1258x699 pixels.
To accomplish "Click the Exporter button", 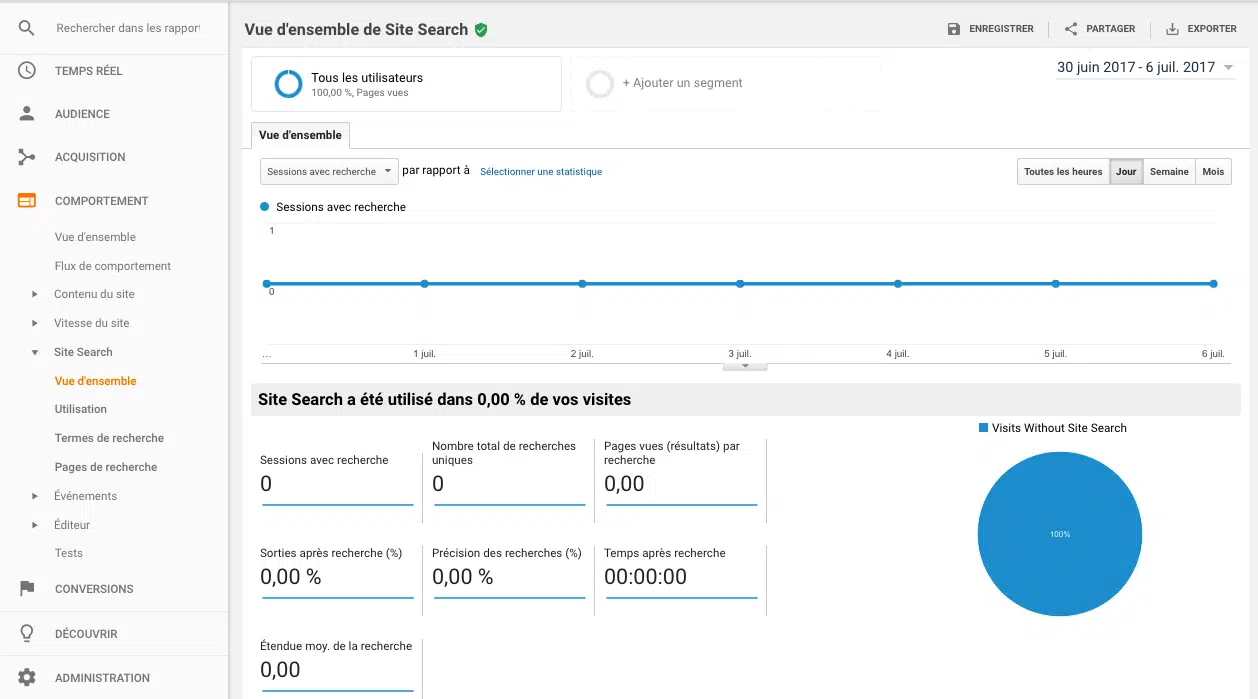I will [x=1201, y=29].
